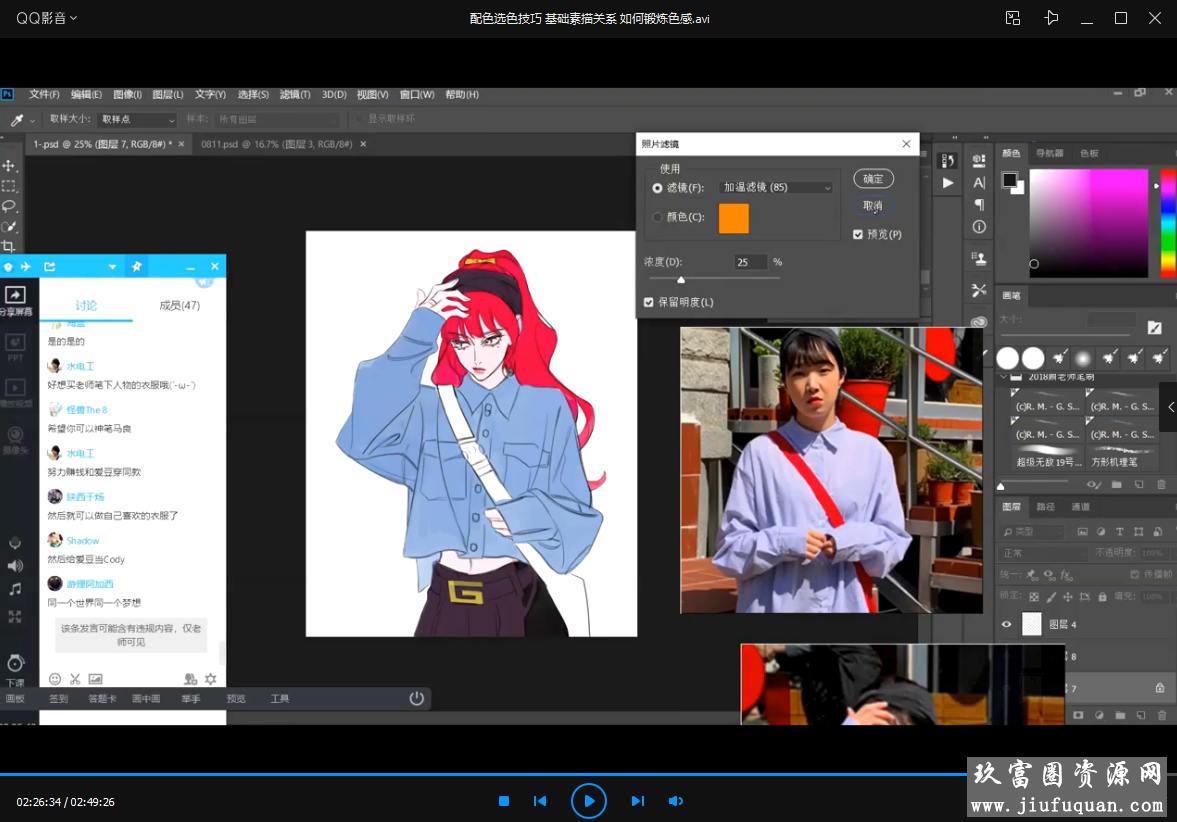Screen dimensions: 1177x822
Task: Open the Brush settings panel icon
Action: click(979, 290)
